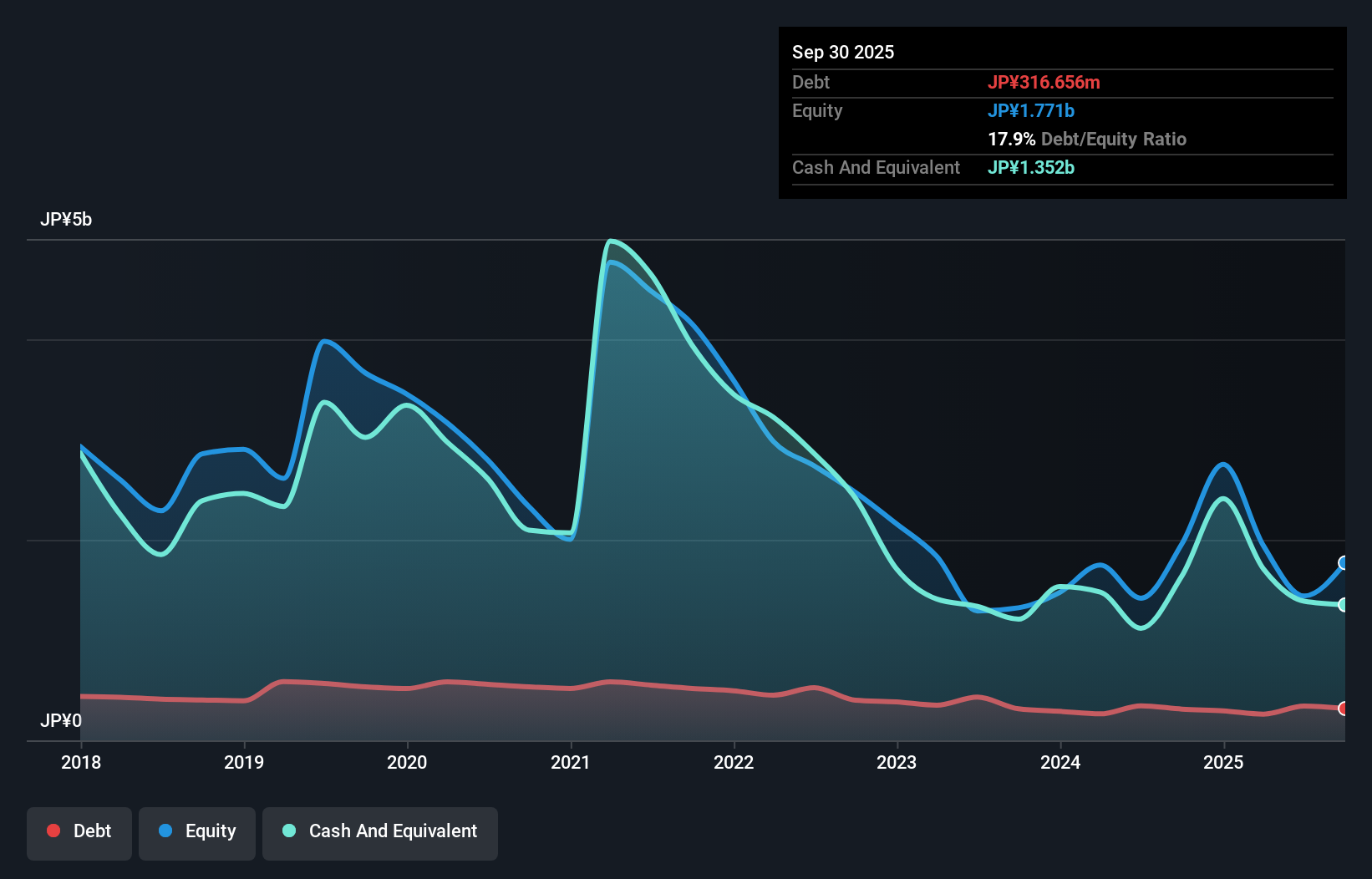Click the red JP¥316.656m Debt value
The height and width of the screenshot is (879, 1372).
pos(1045,82)
